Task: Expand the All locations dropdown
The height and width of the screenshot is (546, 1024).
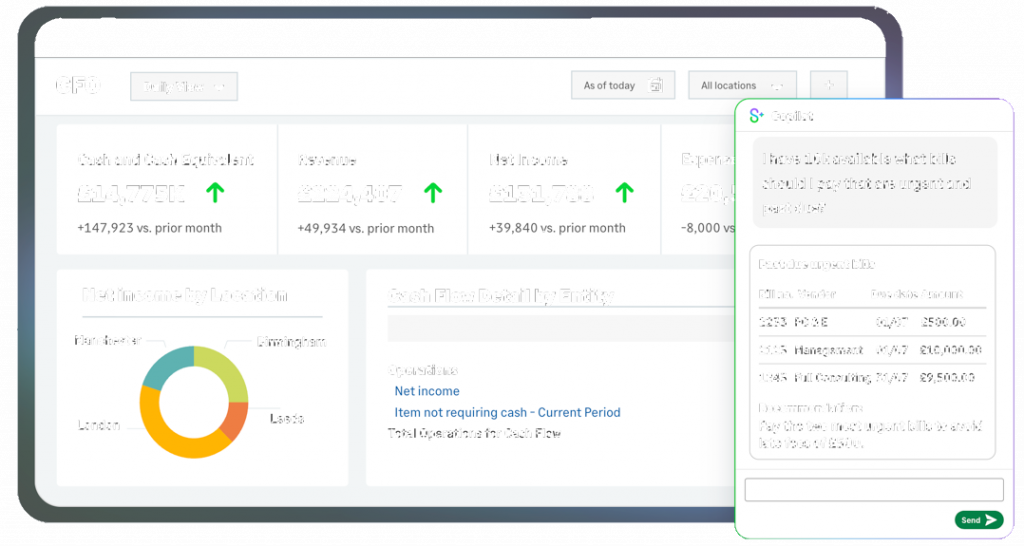Action: coord(741,86)
